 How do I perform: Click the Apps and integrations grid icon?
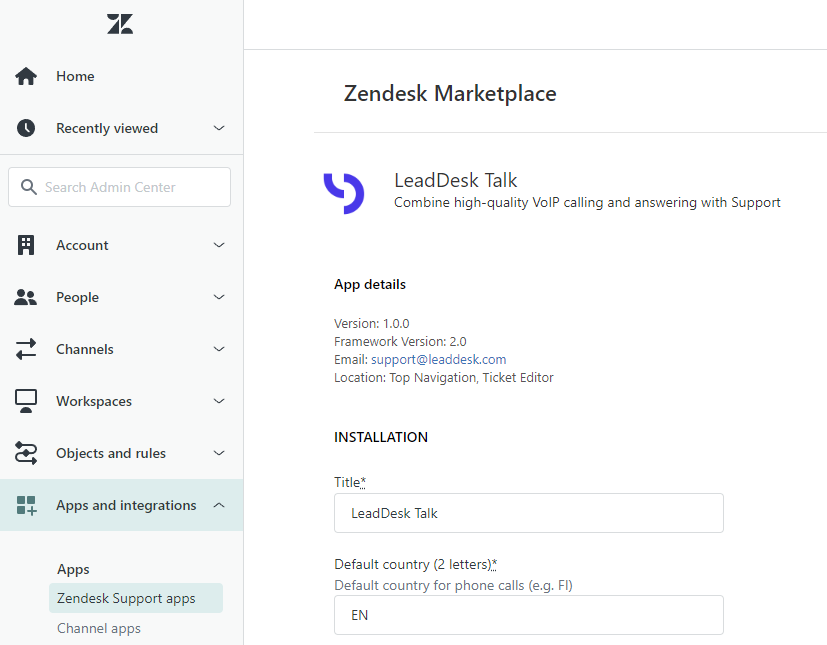click(x=26, y=505)
